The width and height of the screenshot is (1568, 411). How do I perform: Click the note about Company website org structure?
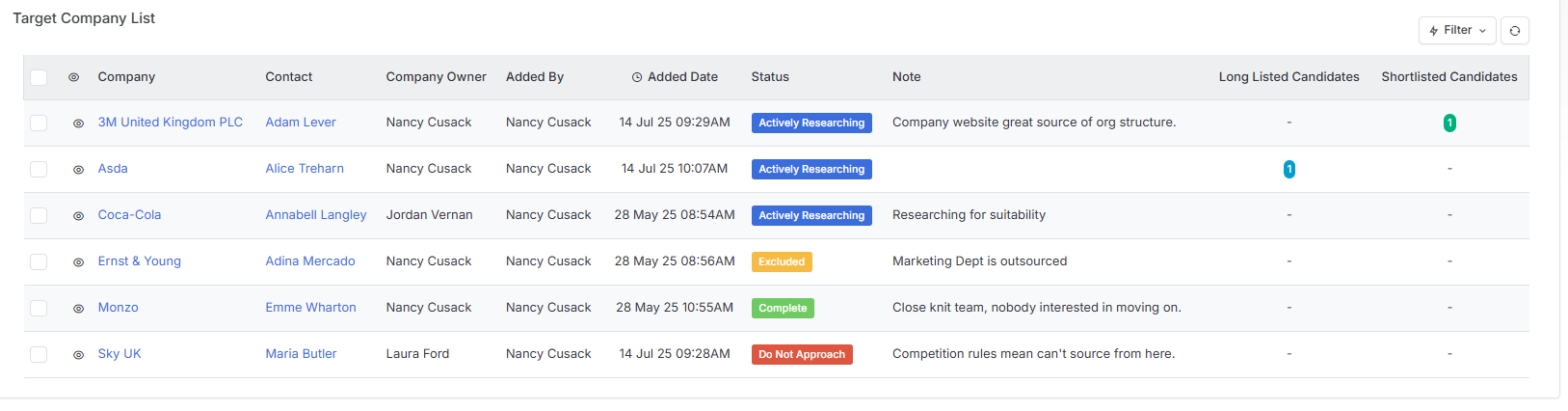click(x=1034, y=123)
